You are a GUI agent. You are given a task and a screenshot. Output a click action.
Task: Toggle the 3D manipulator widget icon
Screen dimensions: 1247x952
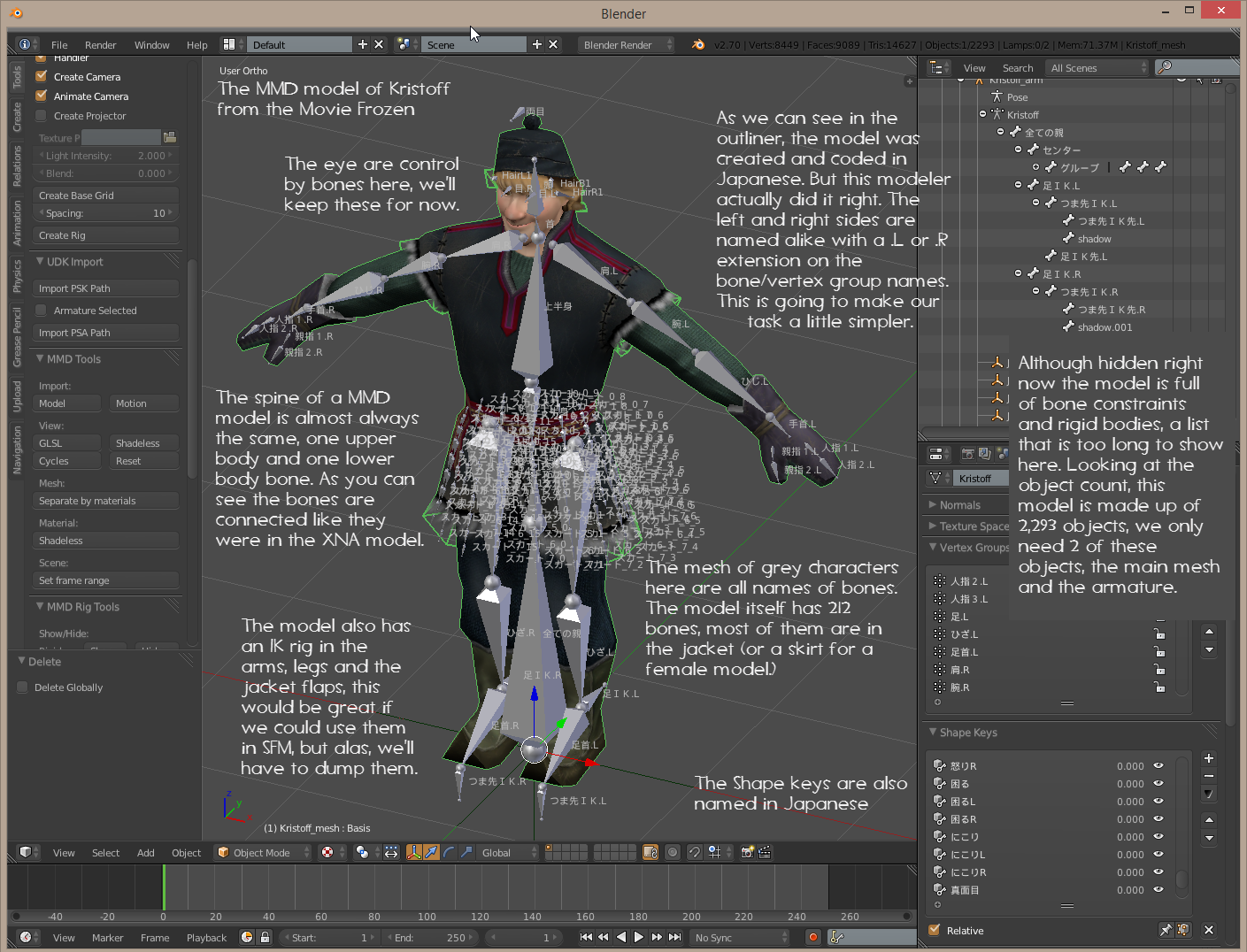coord(413,852)
